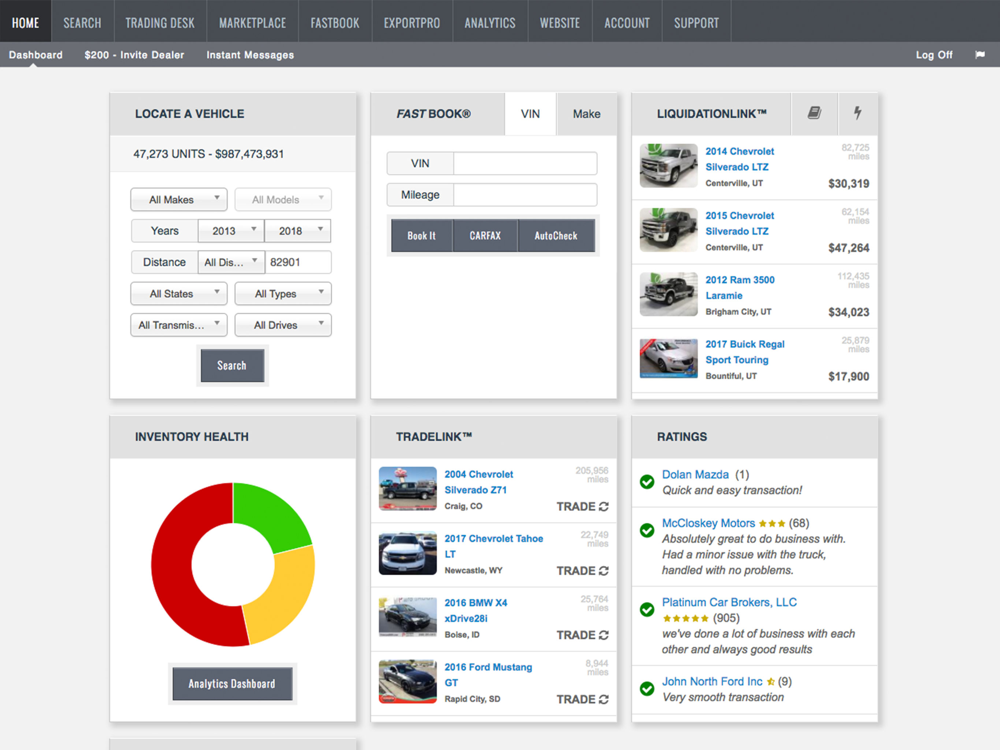
Task: Click the Log Off link
Action: [x=934, y=55]
